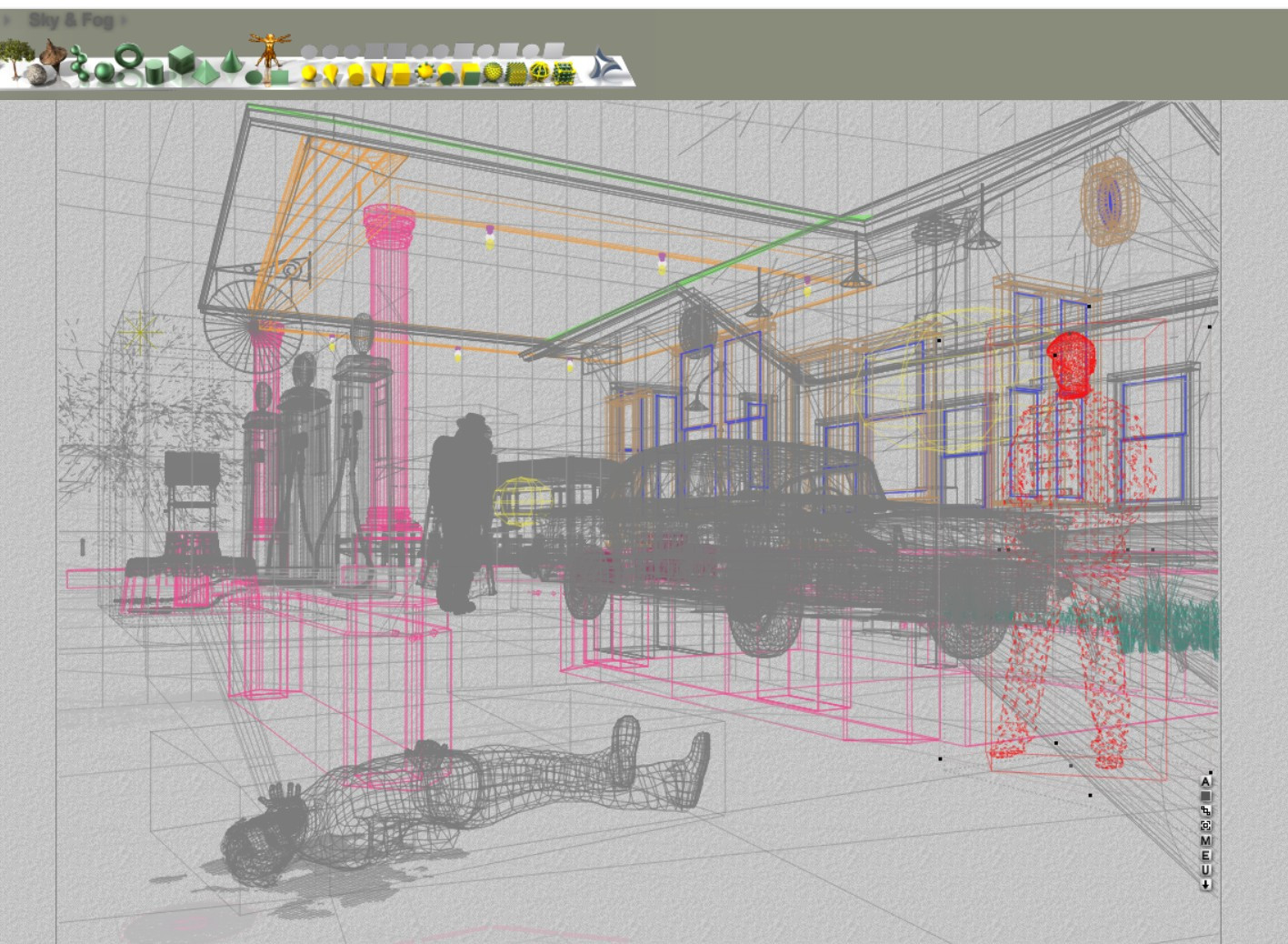The width and height of the screenshot is (1288, 944).
Task: Add a stone object to the scene
Action: click(x=36, y=74)
